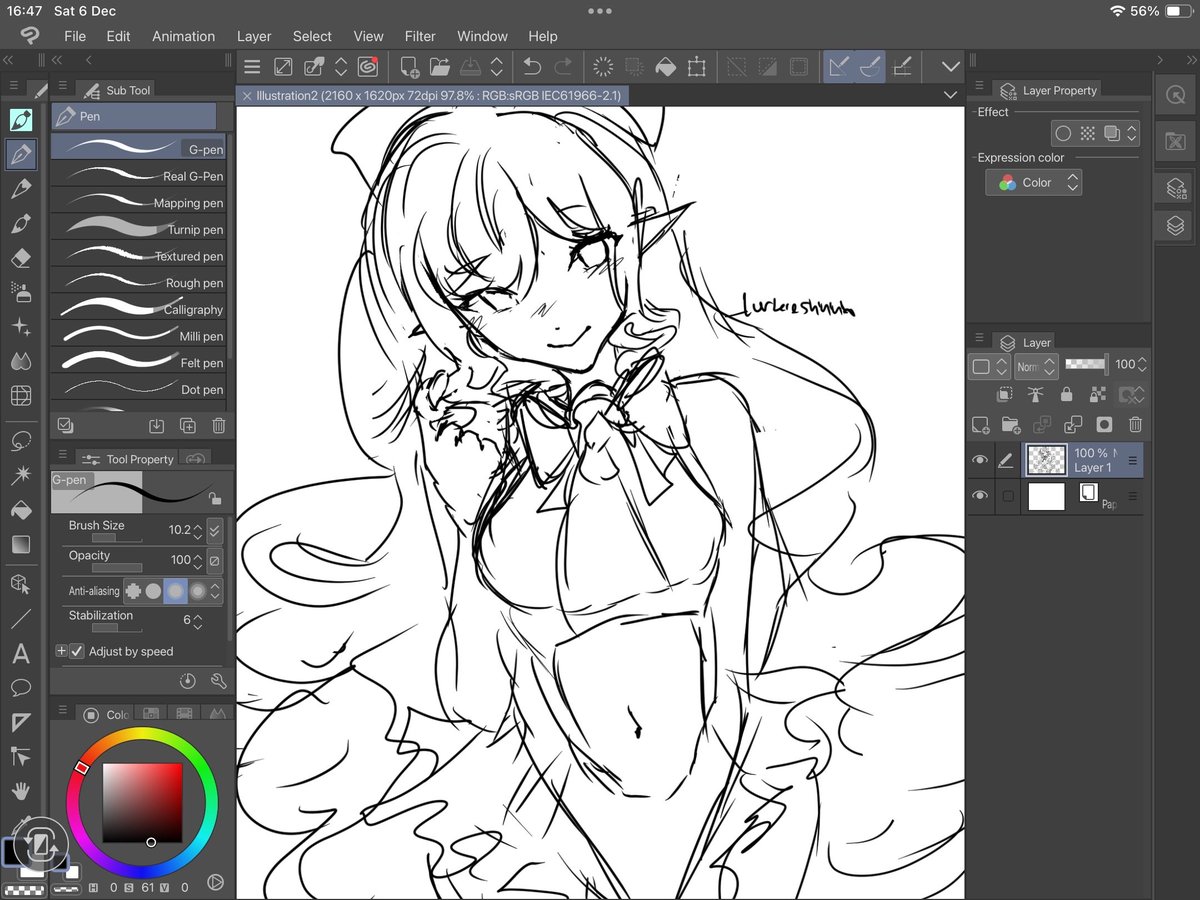Hide Layer 1 using its eye icon

point(980,461)
